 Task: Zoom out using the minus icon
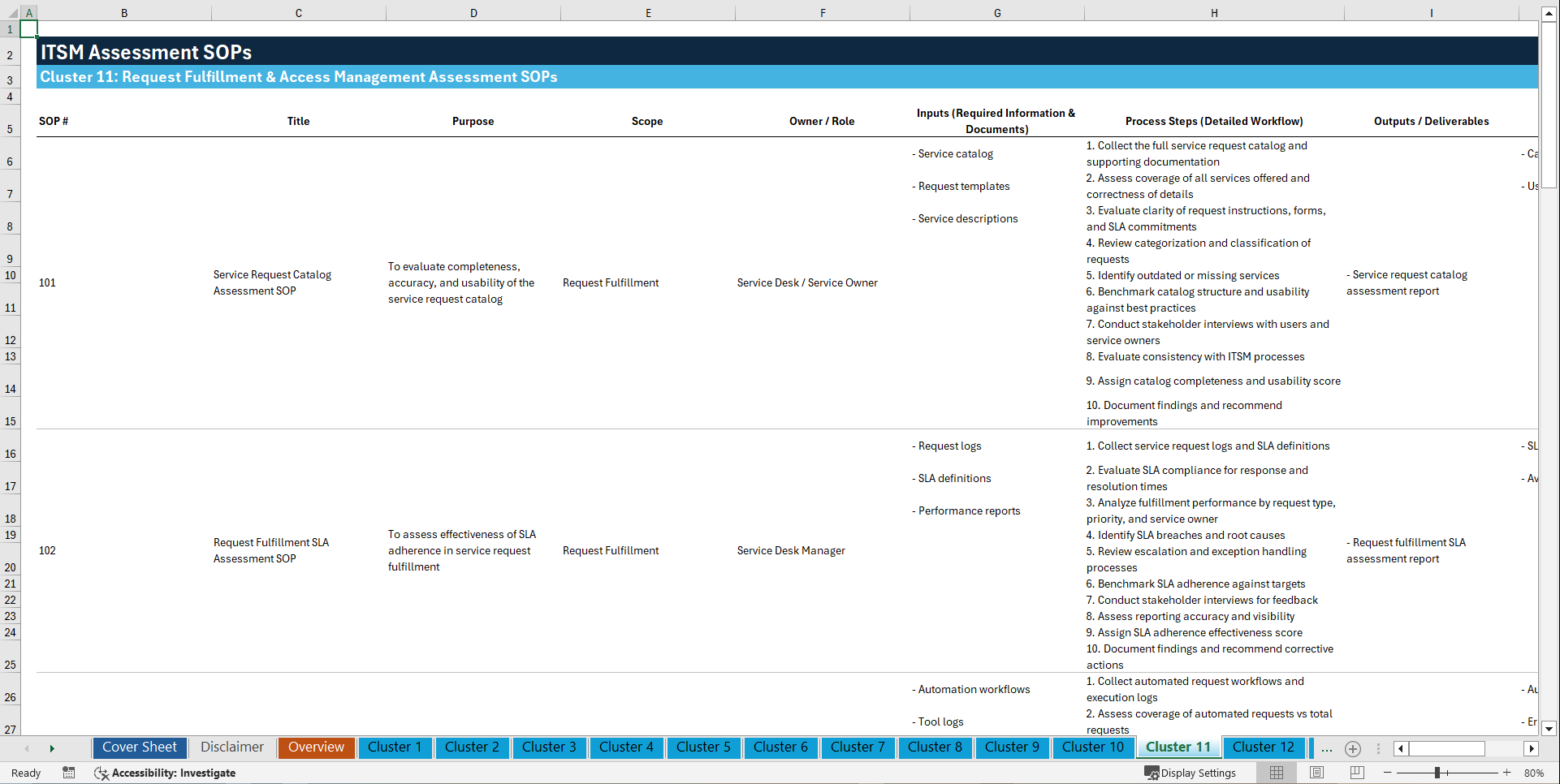coord(1388,773)
